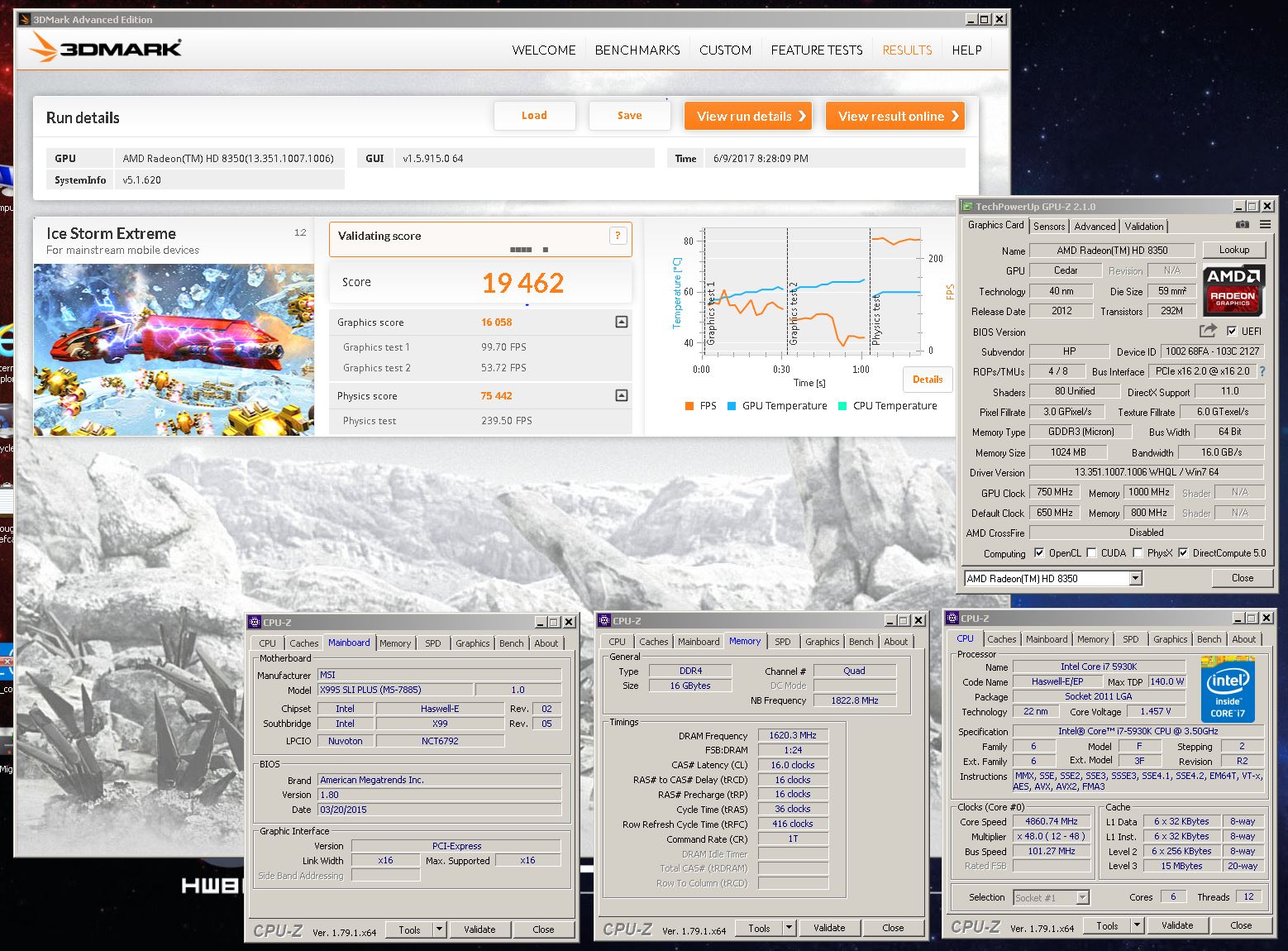The height and width of the screenshot is (951, 1288).
Task: Select Bench tab in Memory CPU-Z window
Action: pyautogui.click(x=861, y=641)
